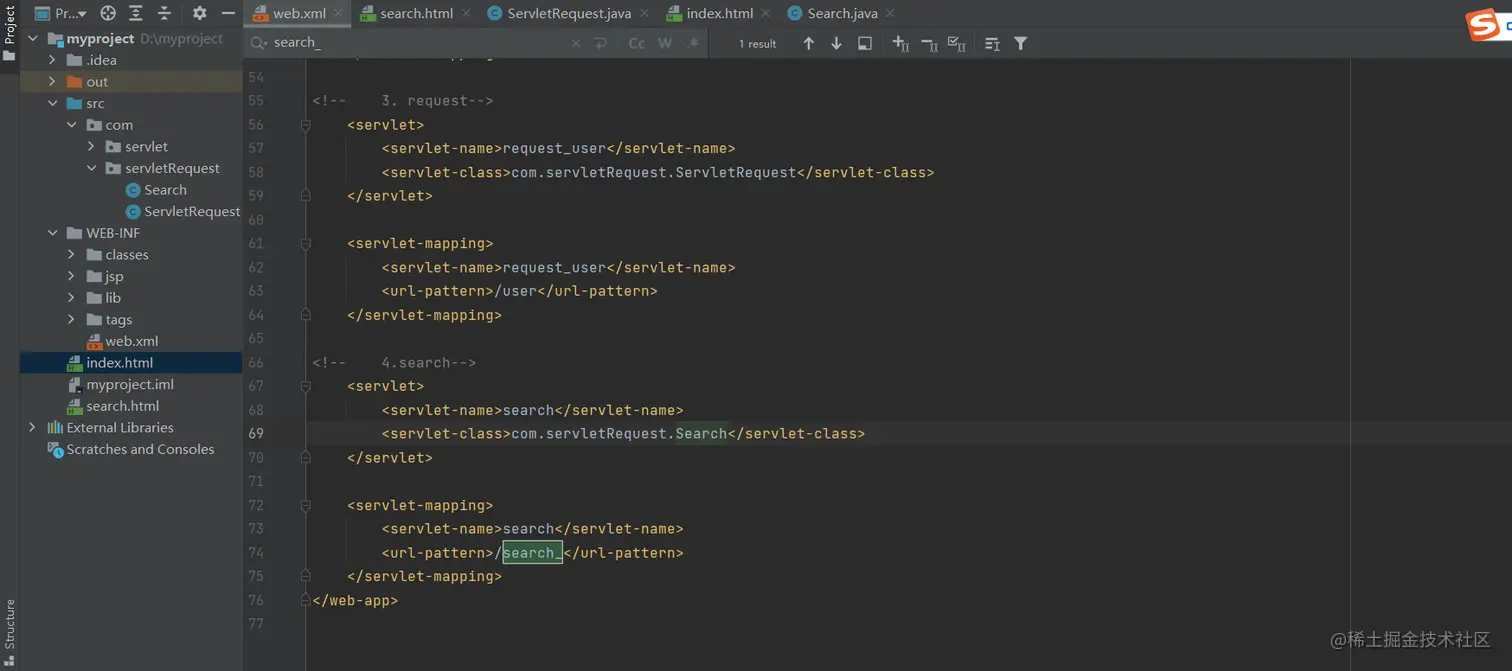Viewport: 1512px width, 671px height.
Task: Go to next occurrence arrow
Action: 836,43
